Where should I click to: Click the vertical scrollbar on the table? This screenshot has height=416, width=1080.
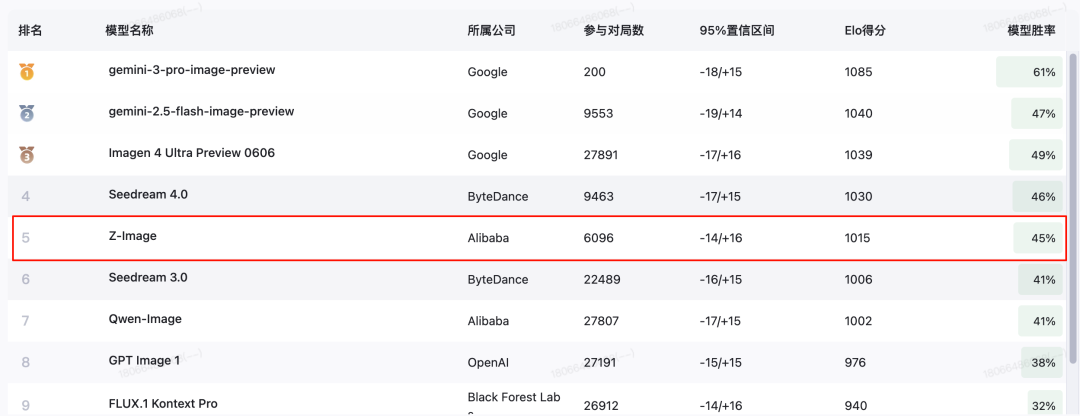[1074, 207]
